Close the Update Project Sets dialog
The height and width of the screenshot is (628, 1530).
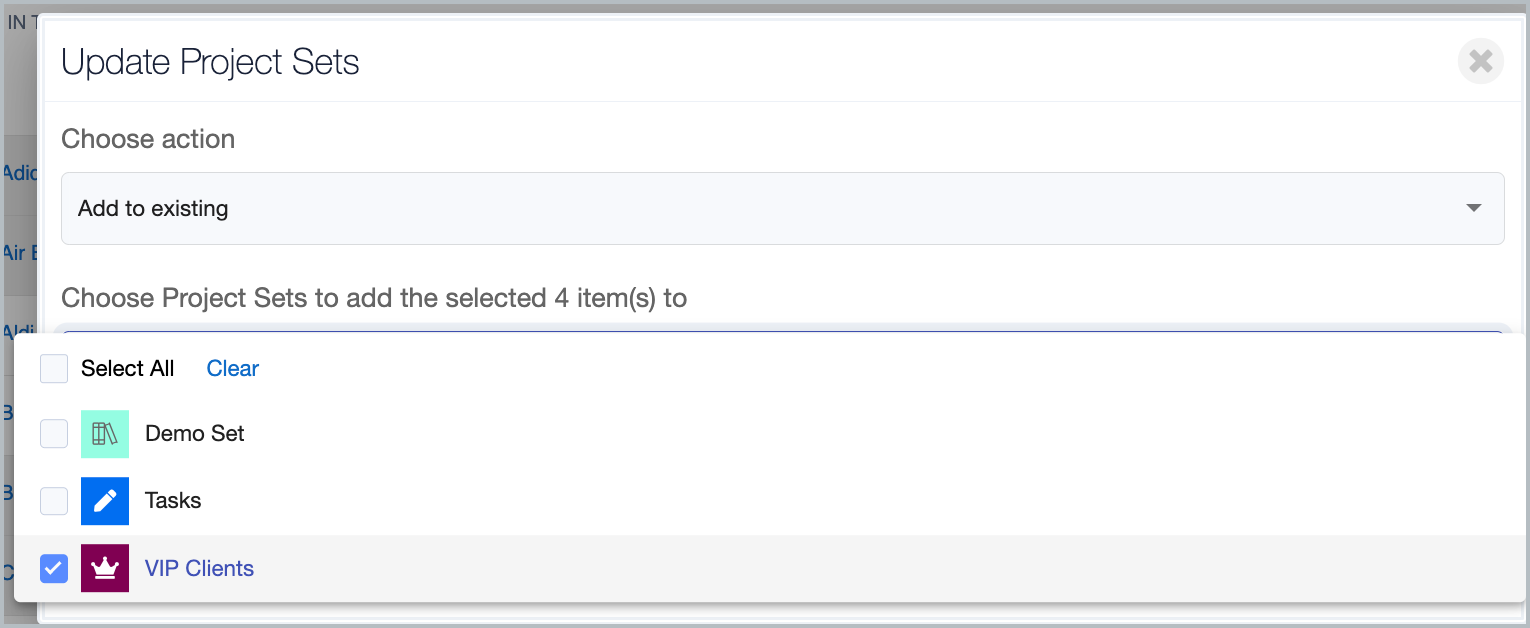click(x=1481, y=61)
